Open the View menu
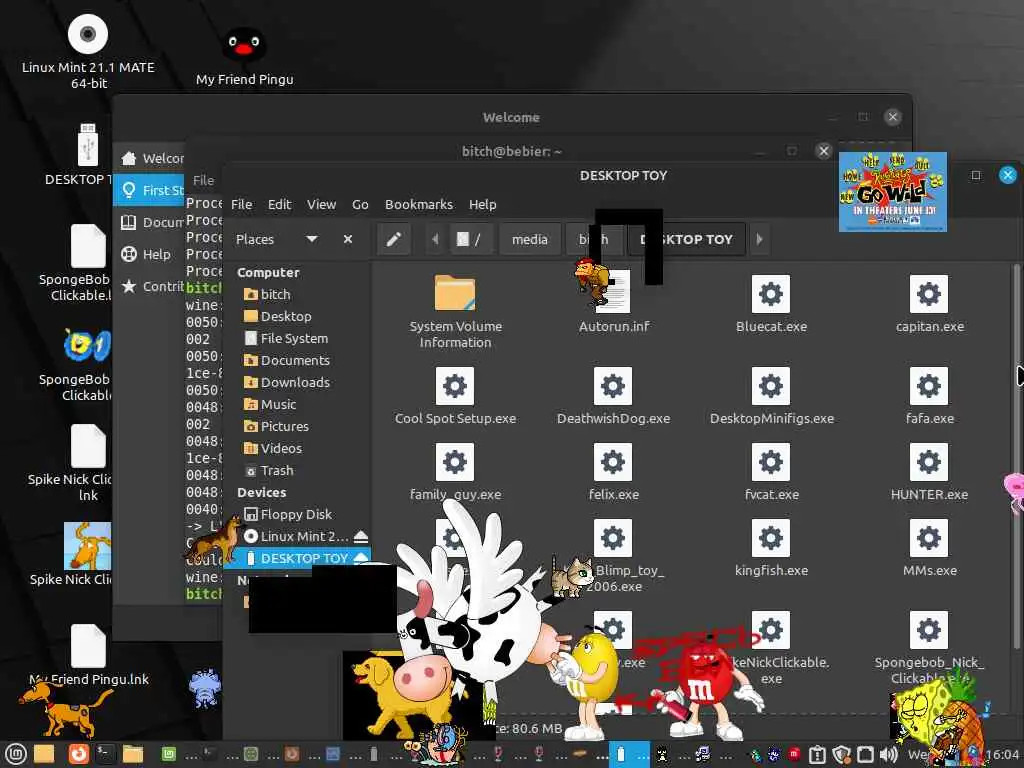This screenshot has width=1024, height=768. click(x=321, y=204)
